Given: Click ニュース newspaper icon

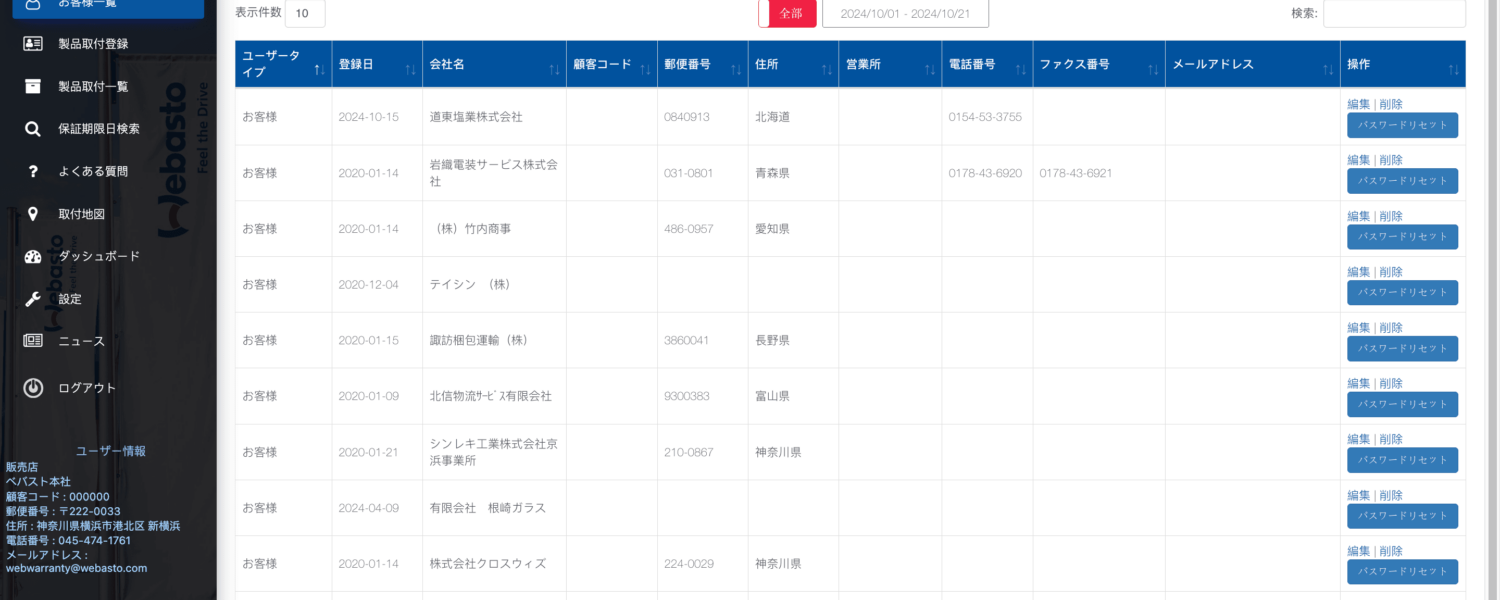Looking at the screenshot, I should click(33, 341).
